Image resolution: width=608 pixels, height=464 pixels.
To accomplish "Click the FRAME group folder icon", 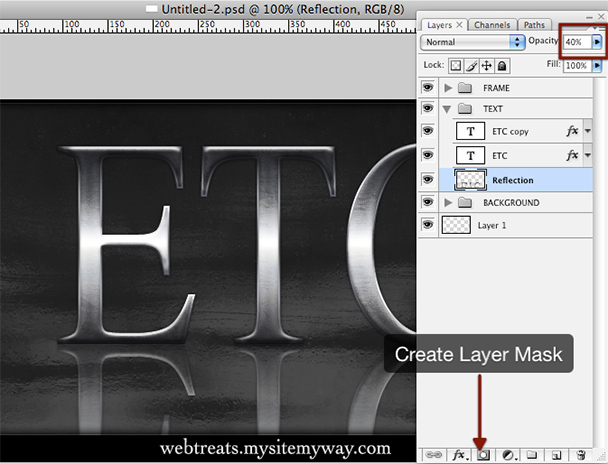I will 465,88.
